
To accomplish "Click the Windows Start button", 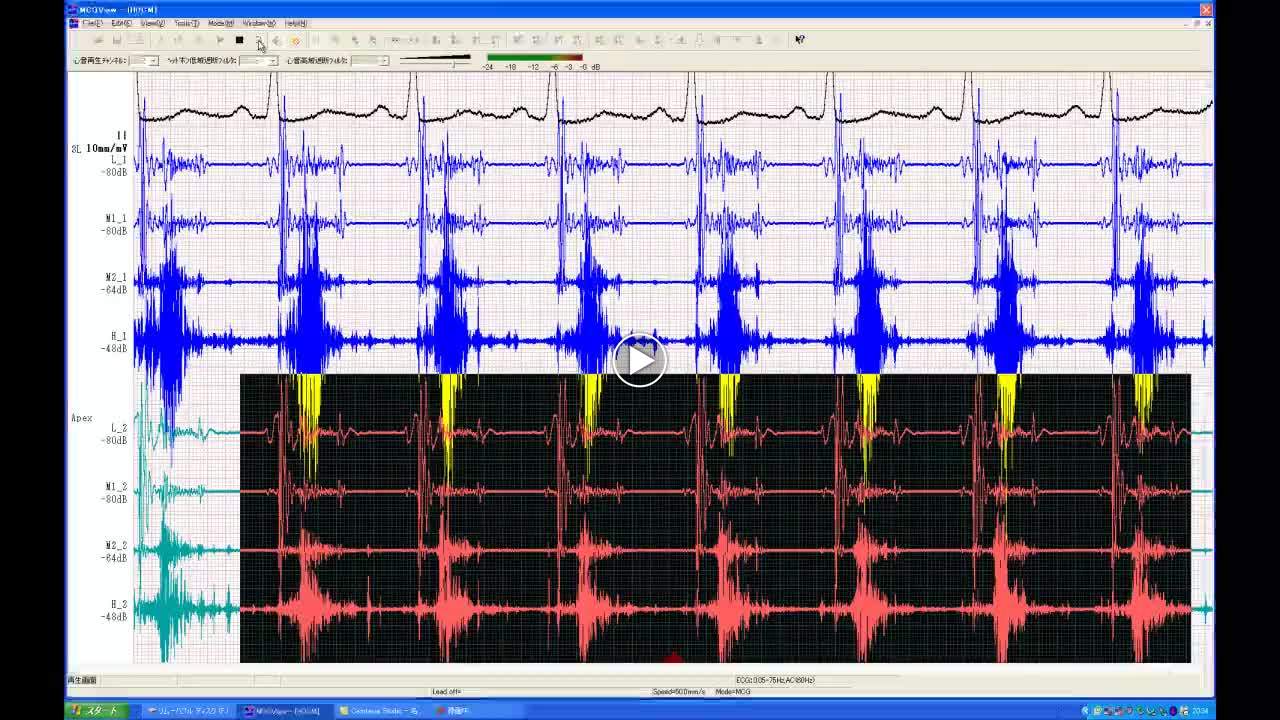I will click(94, 711).
